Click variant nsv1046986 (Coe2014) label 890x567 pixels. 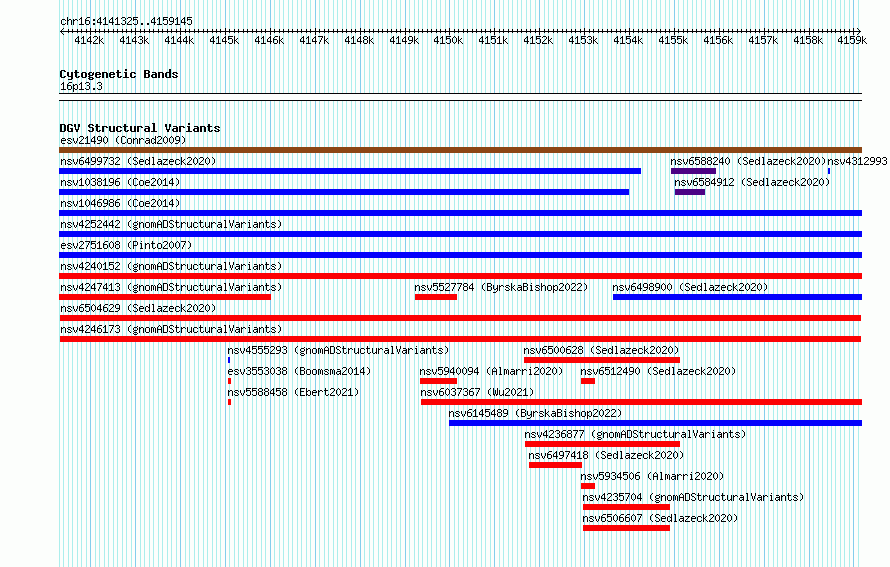point(120,203)
